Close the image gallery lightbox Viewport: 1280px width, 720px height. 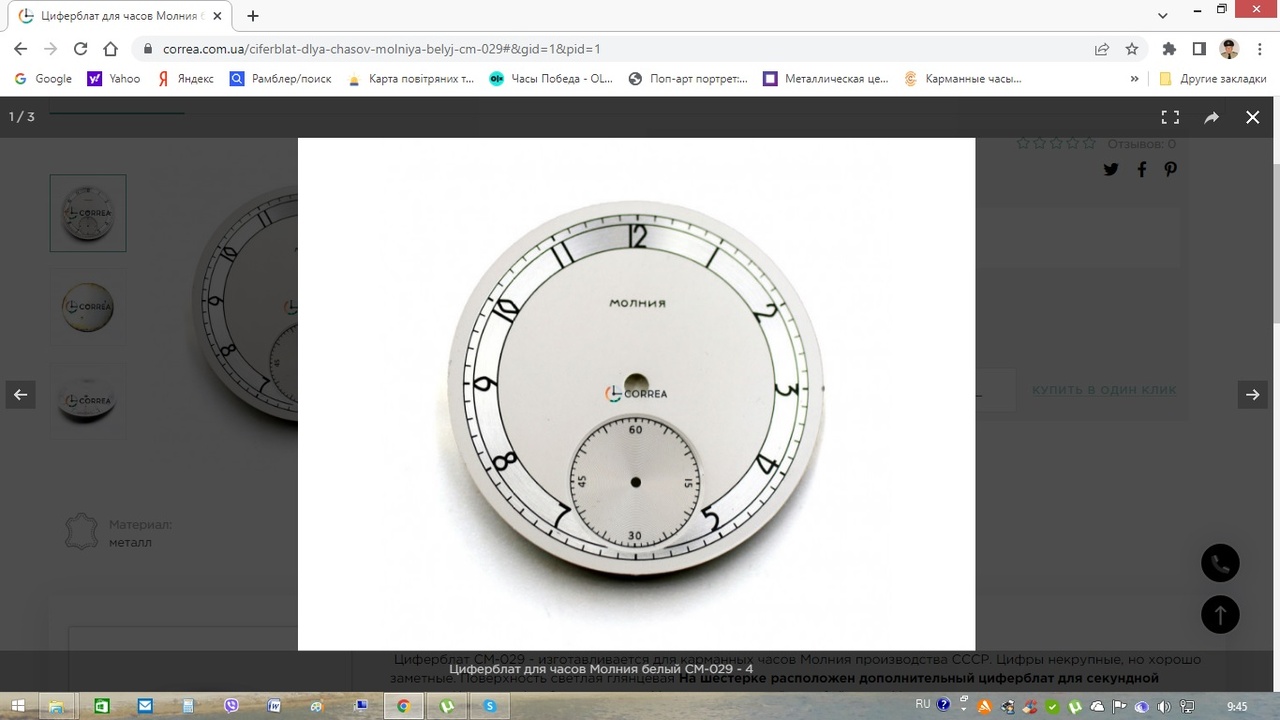coord(1252,117)
